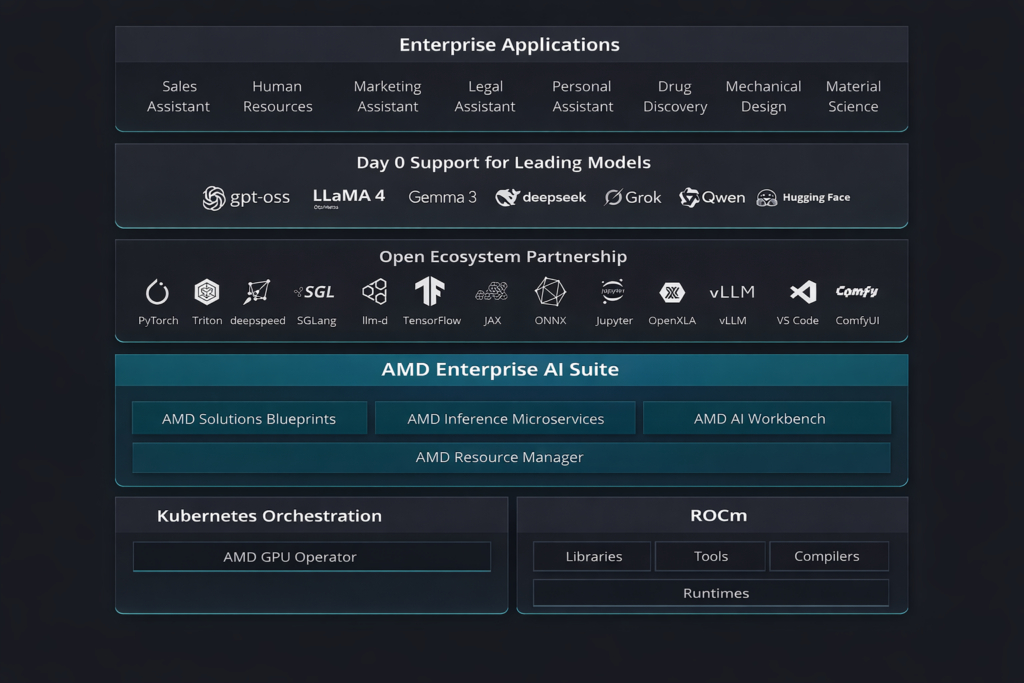Click the Hugging Face logo

point(803,198)
